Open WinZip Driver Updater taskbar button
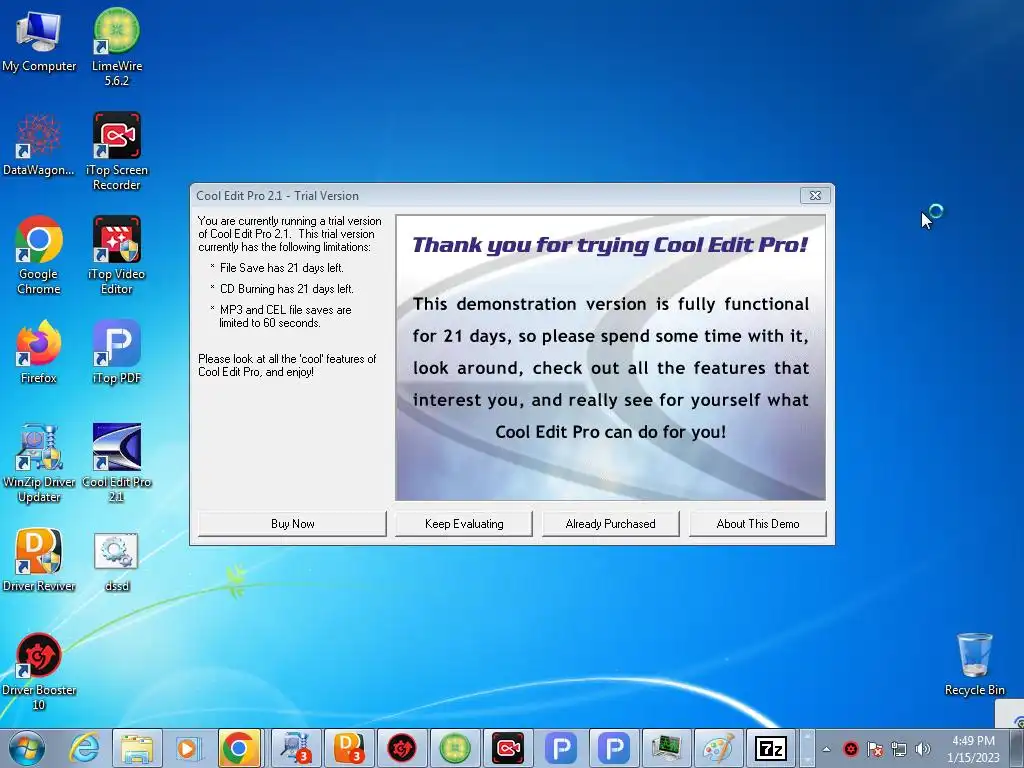Screen dimensions: 1024x768 296,748
